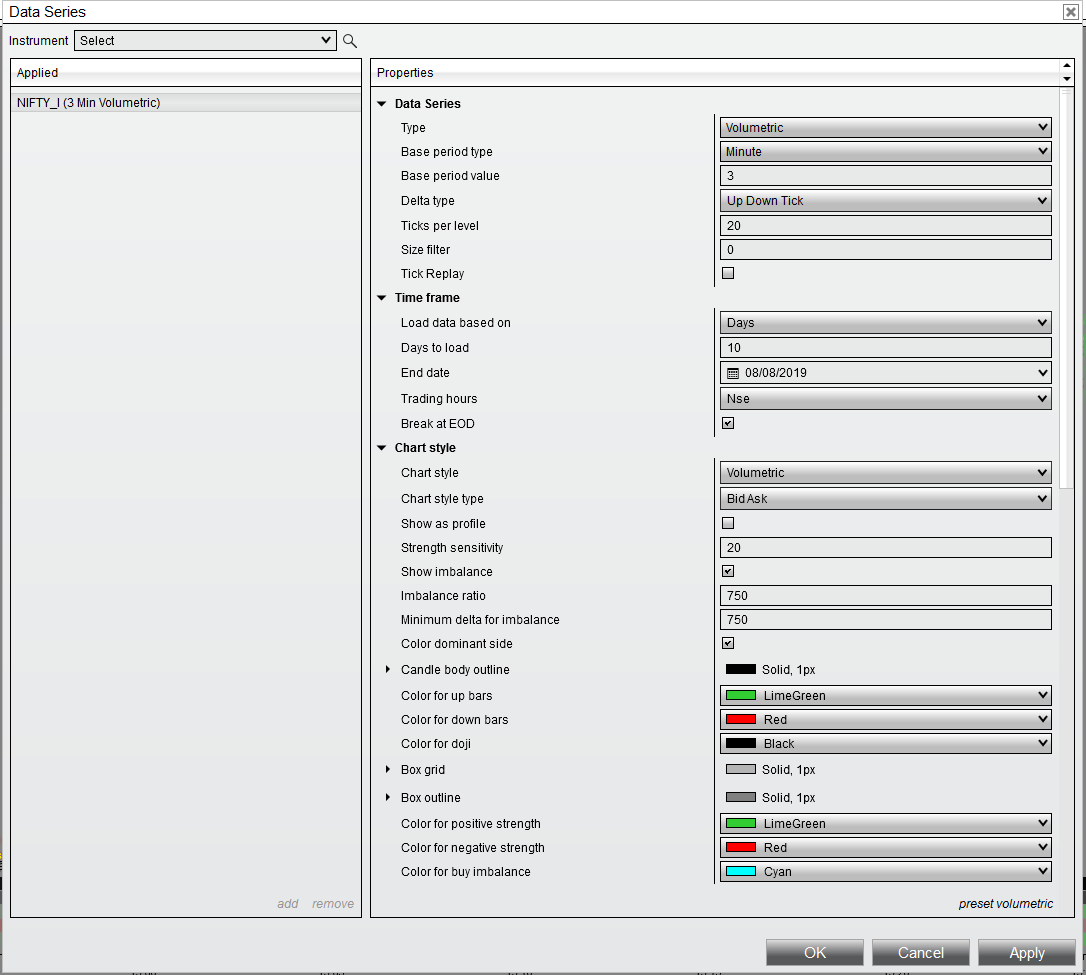
Task: Toggle the Color dominant side checkbox
Action: 728,643
